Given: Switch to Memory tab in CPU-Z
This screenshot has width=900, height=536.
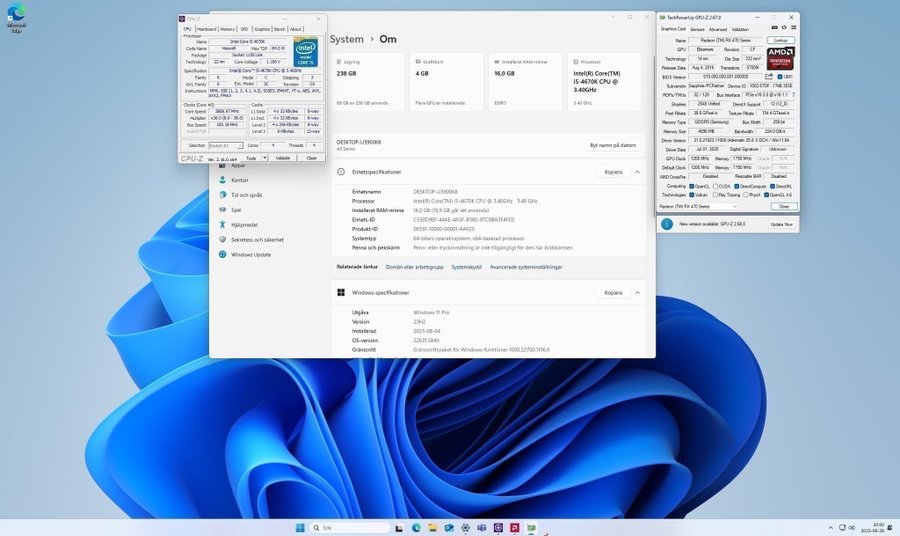Looking at the screenshot, I should point(227,29).
